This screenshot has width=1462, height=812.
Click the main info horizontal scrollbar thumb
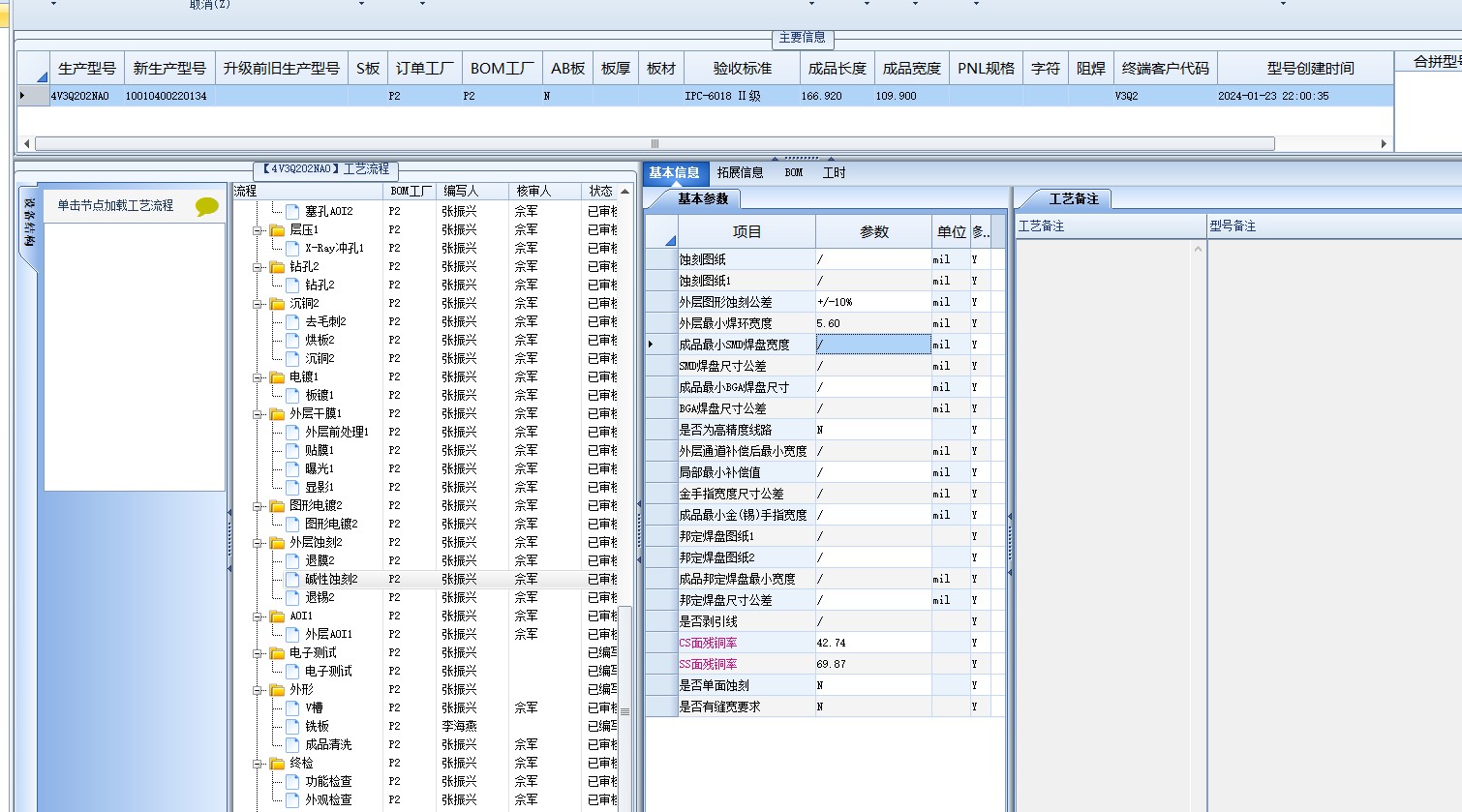[655, 143]
